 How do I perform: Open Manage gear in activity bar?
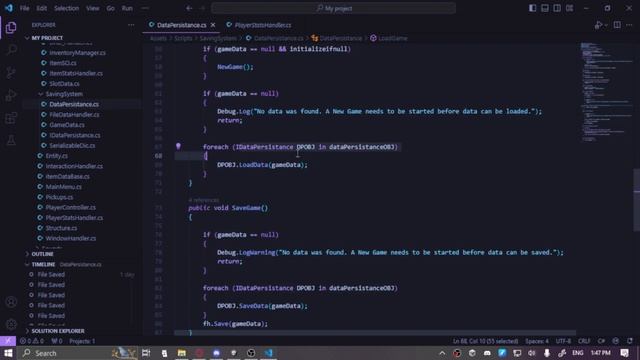click(x=11, y=324)
